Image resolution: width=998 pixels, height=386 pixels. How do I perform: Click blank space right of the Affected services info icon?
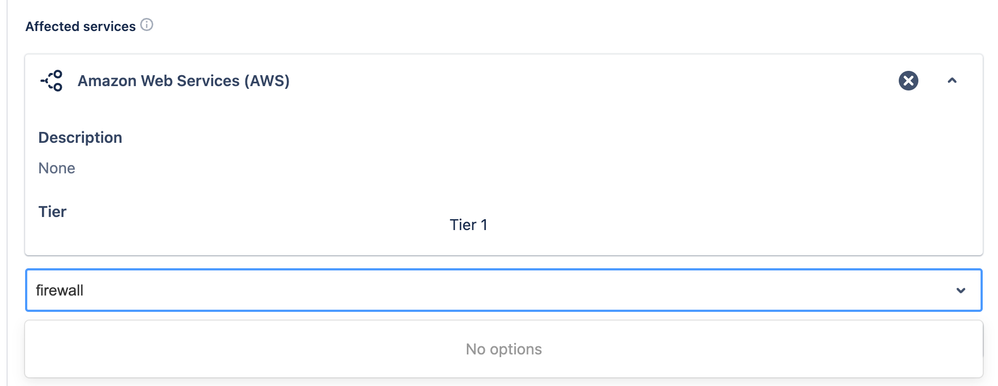509,25
